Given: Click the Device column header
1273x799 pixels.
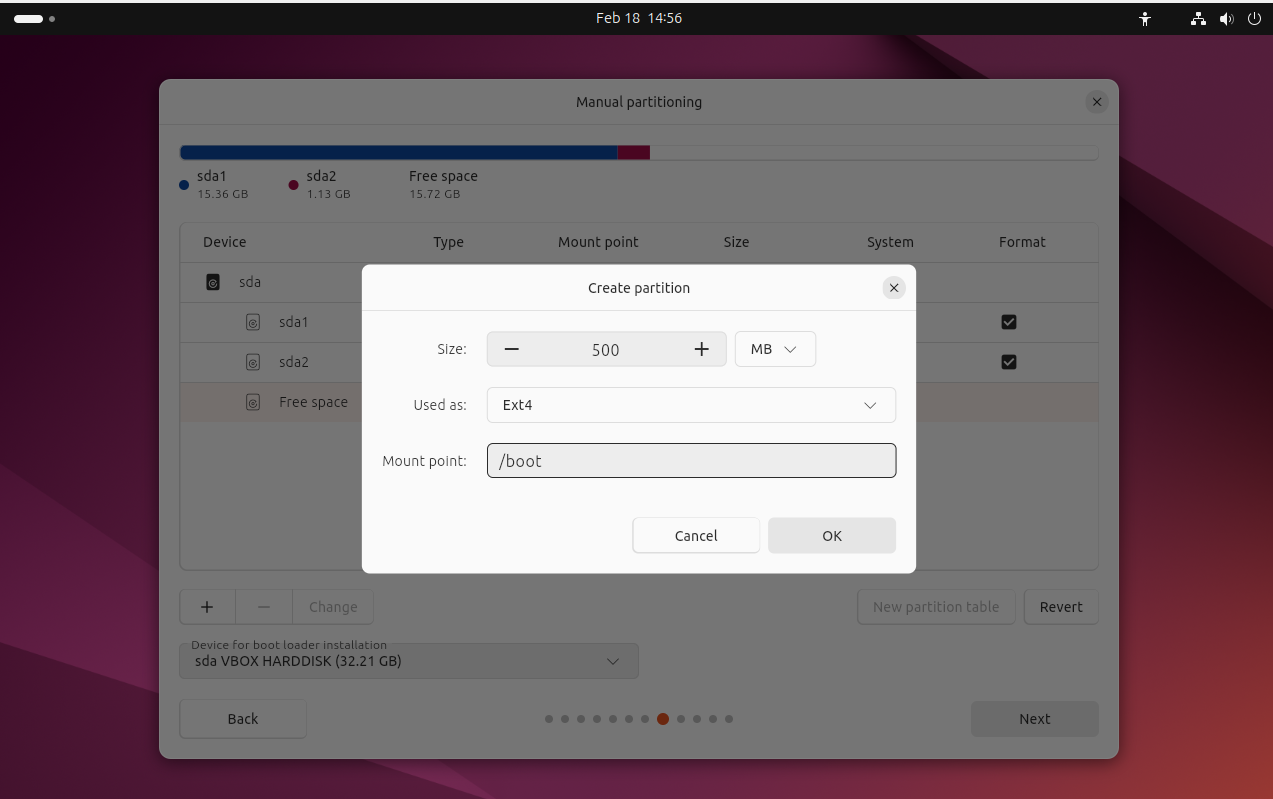Looking at the screenshot, I should point(224,242).
